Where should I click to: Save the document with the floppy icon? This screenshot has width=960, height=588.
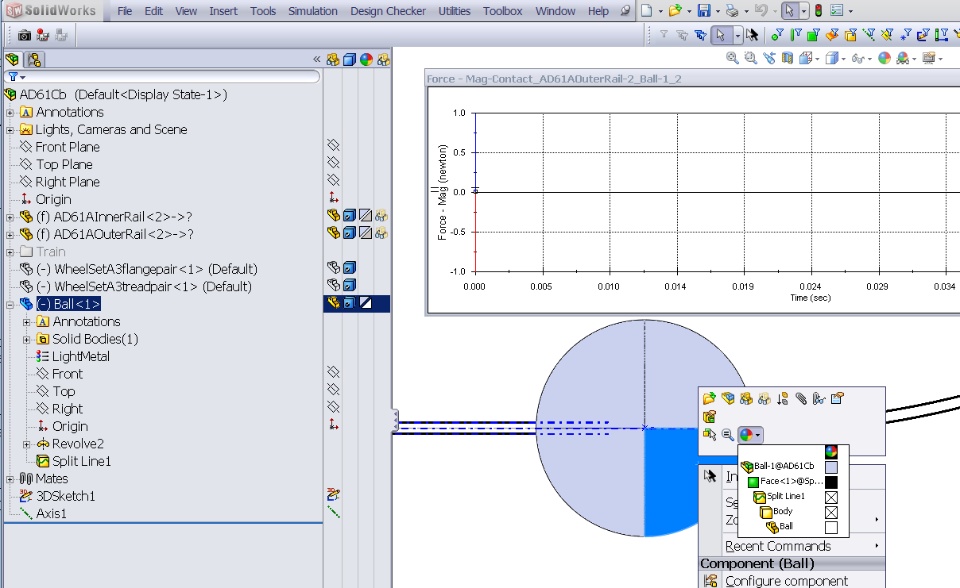[x=704, y=10]
